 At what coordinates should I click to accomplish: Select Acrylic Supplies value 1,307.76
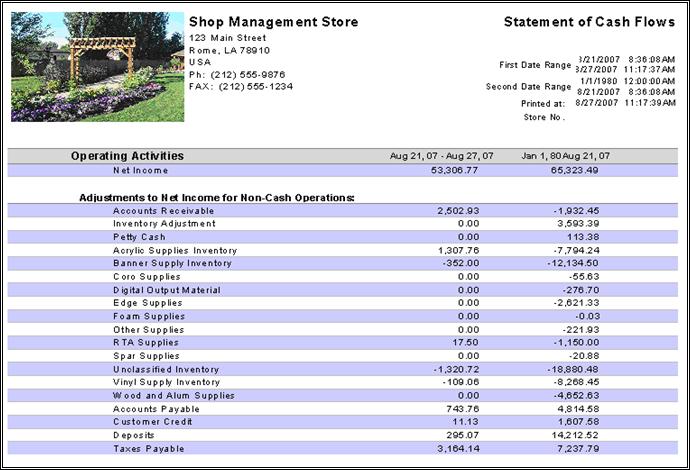(459, 250)
